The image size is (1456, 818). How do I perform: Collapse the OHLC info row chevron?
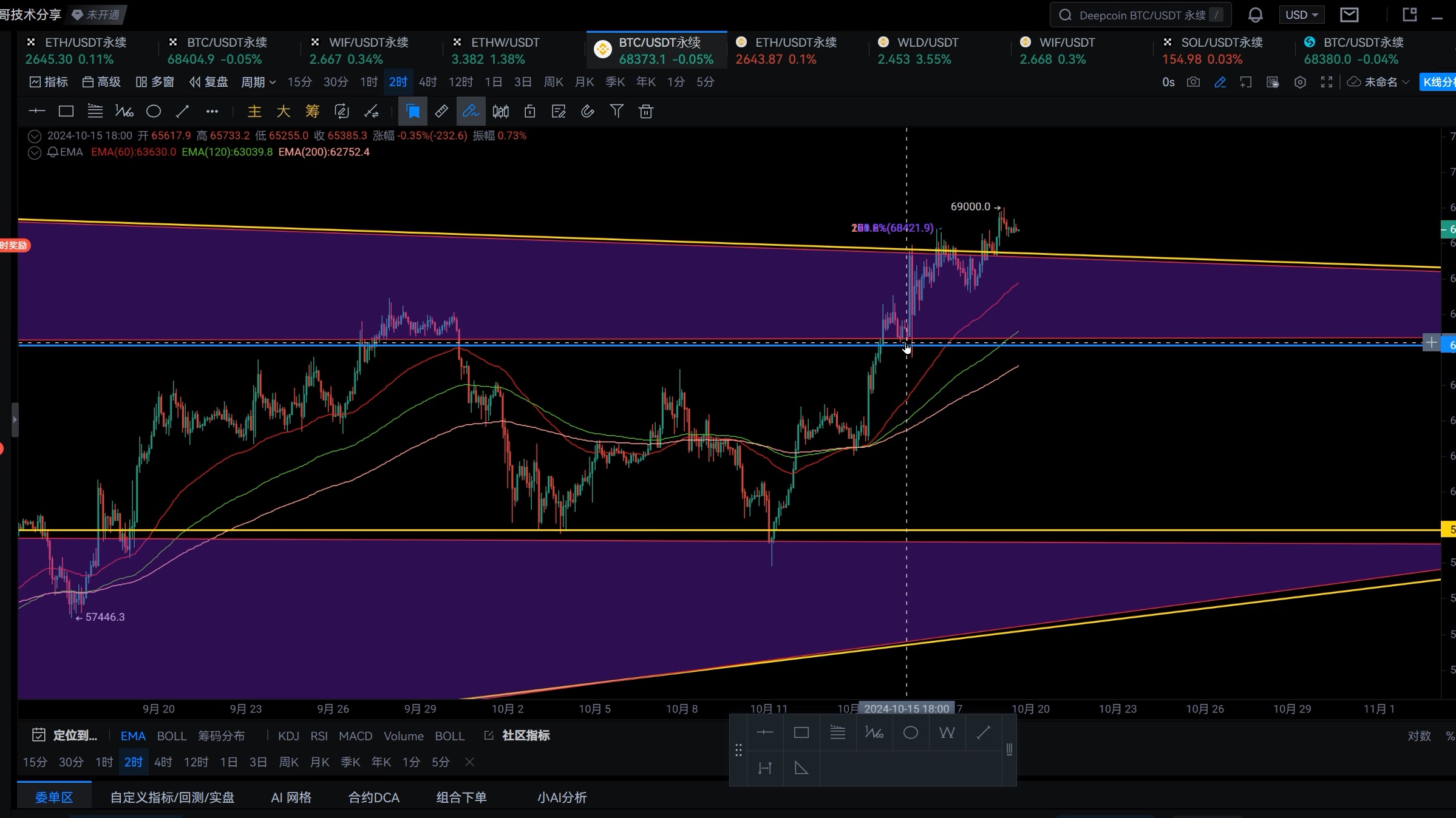[35, 136]
